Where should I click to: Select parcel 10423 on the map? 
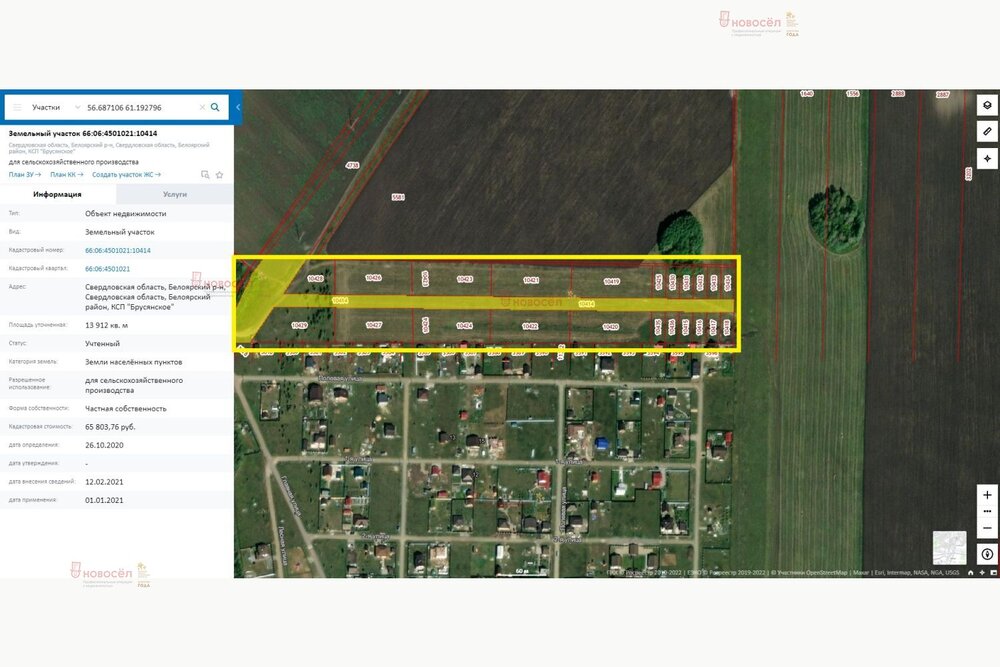coord(465,279)
